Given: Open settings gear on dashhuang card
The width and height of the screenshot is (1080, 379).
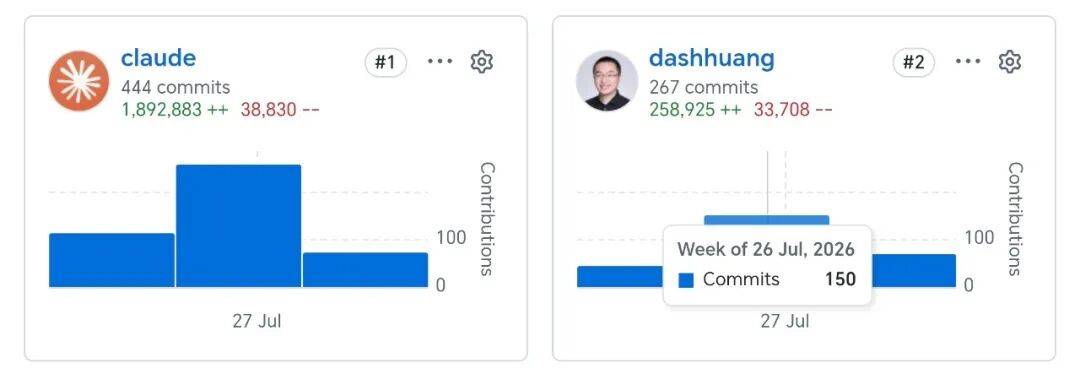Looking at the screenshot, I should pos(1010,62).
